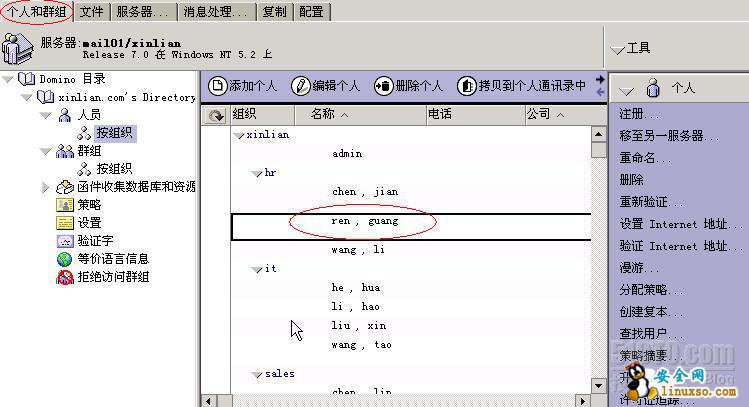The image size is (749, 407).
Task: Select the person row 'ren , guang'
Action: [365, 221]
